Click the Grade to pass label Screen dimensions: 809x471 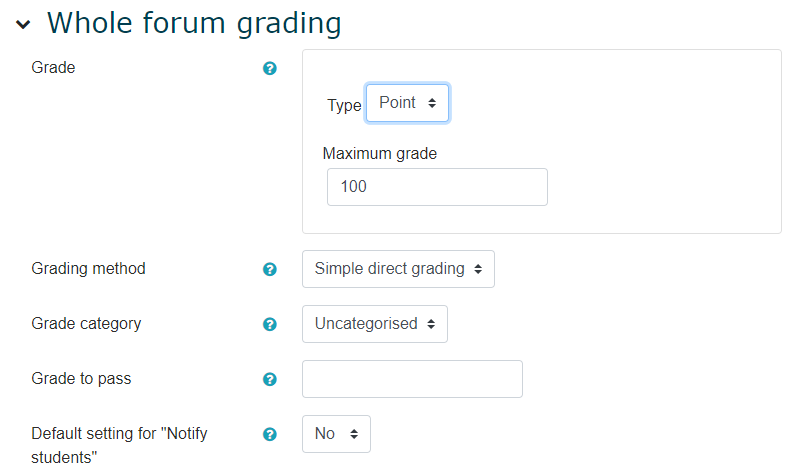[81, 379]
